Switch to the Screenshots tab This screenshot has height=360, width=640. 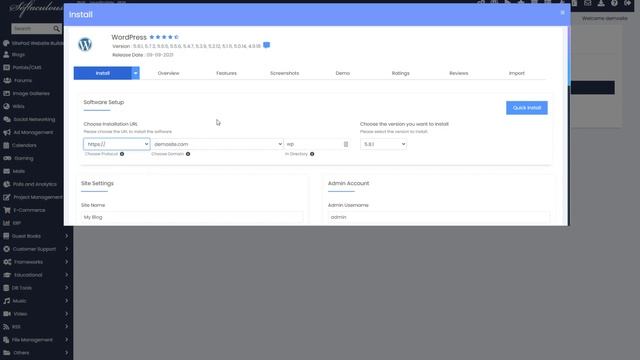(x=284, y=73)
